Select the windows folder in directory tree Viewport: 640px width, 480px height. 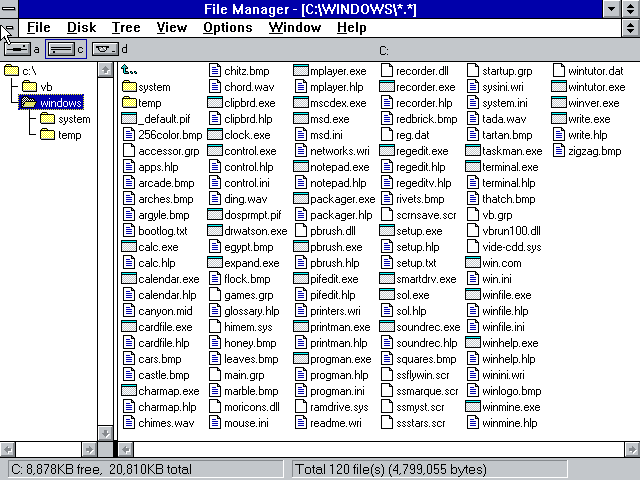28,103
